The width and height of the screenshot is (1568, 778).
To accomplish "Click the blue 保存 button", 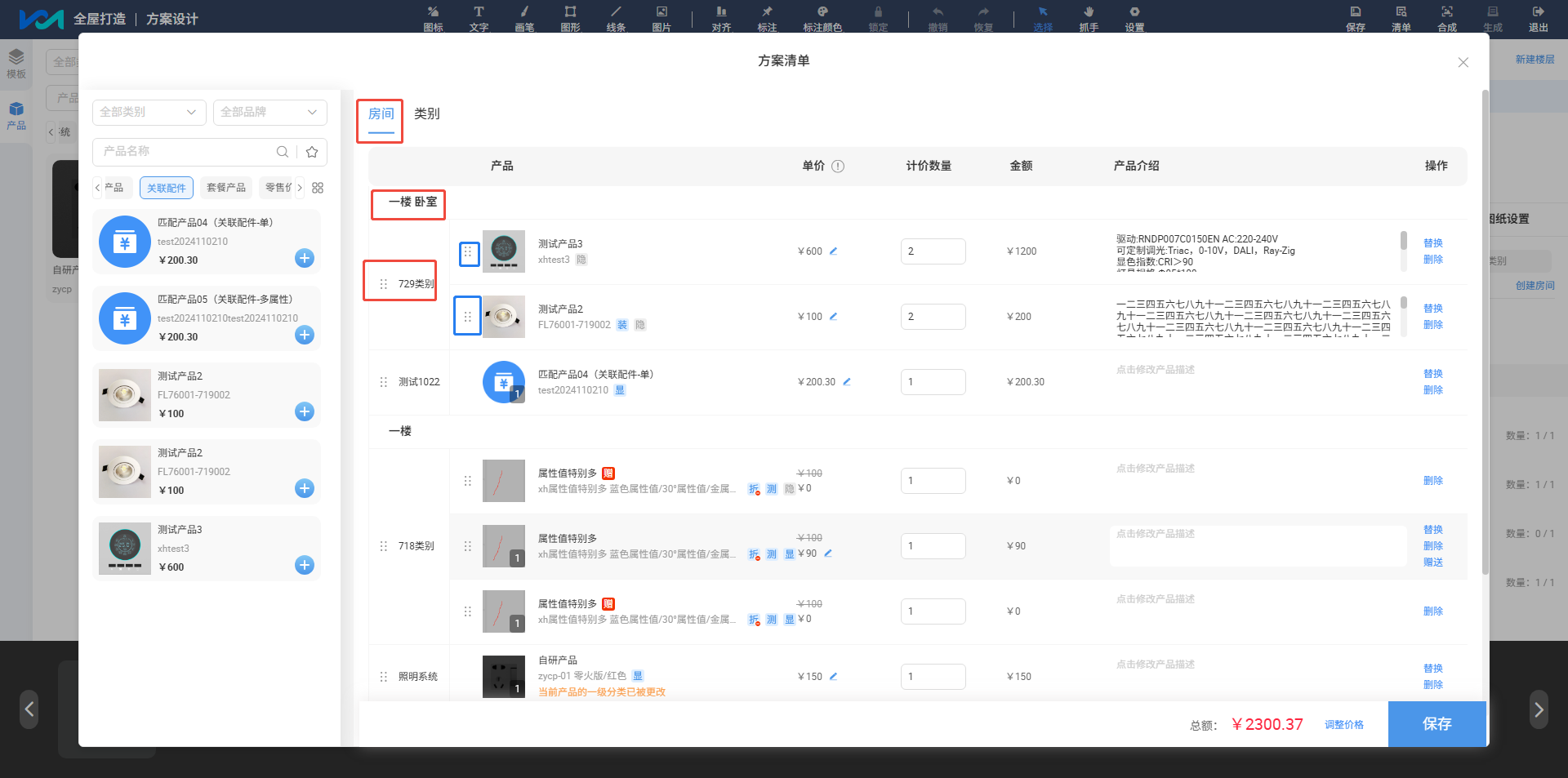I will (x=1437, y=724).
